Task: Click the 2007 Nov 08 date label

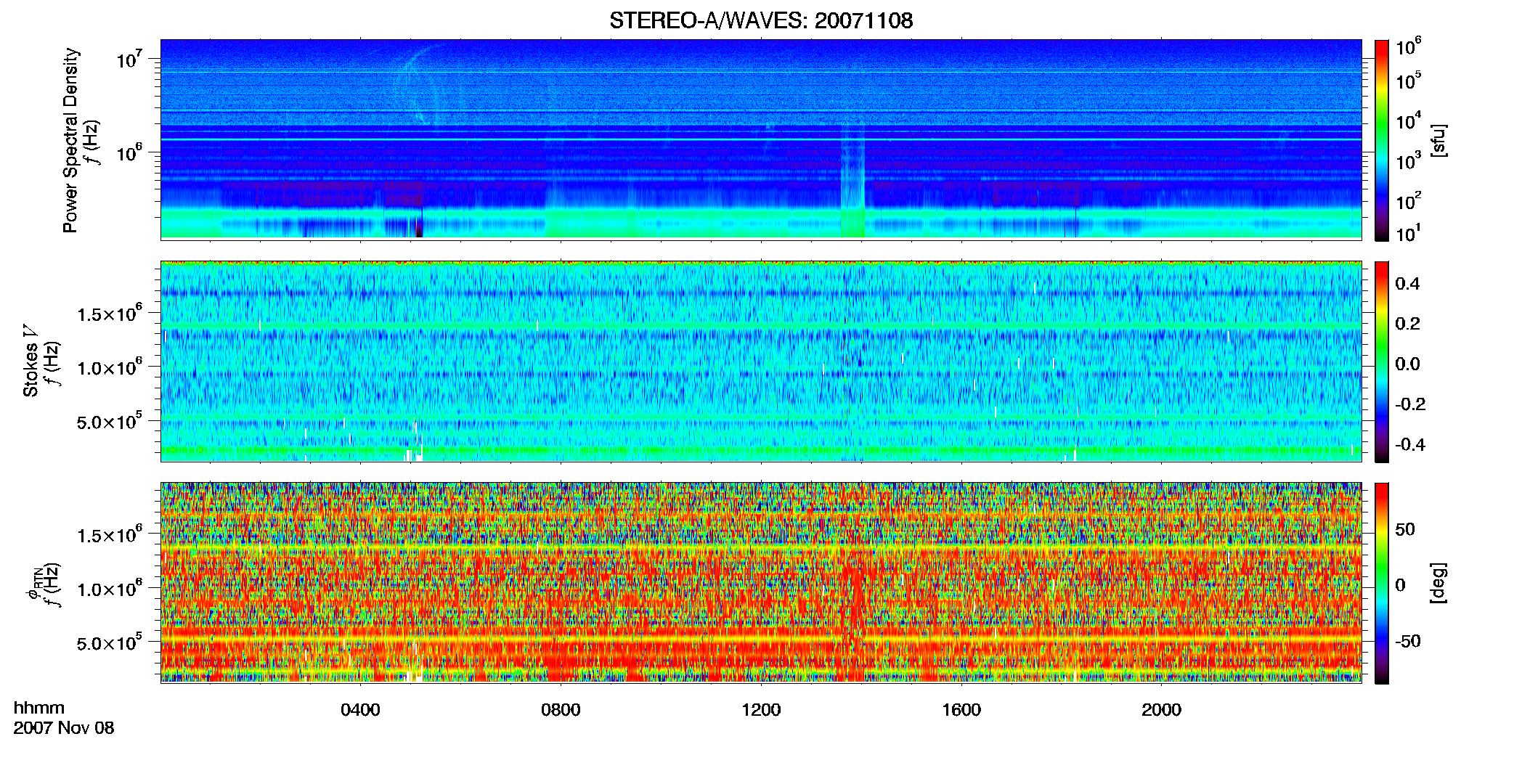Action: coord(64,728)
